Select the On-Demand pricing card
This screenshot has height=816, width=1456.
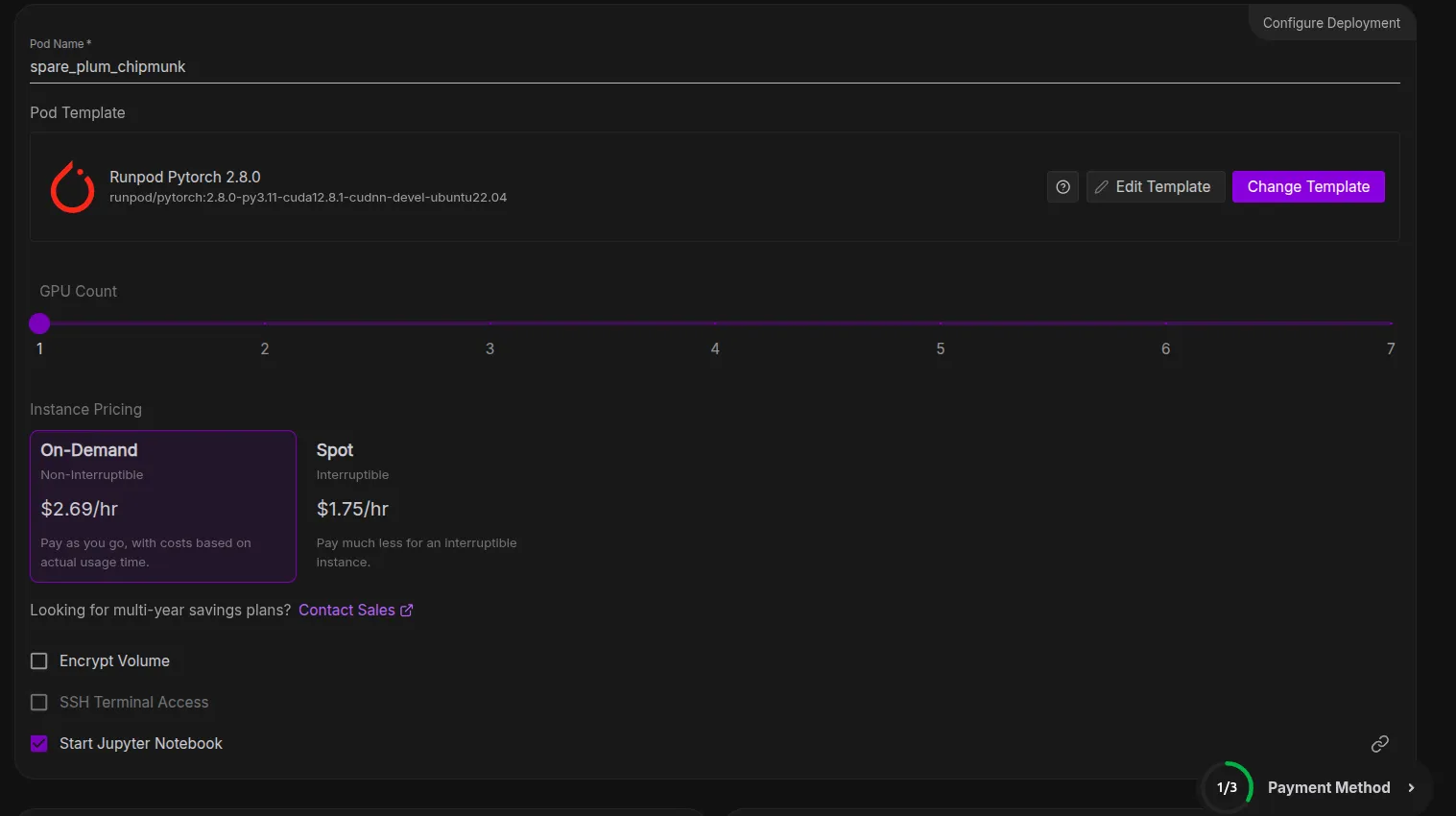pos(163,506)
